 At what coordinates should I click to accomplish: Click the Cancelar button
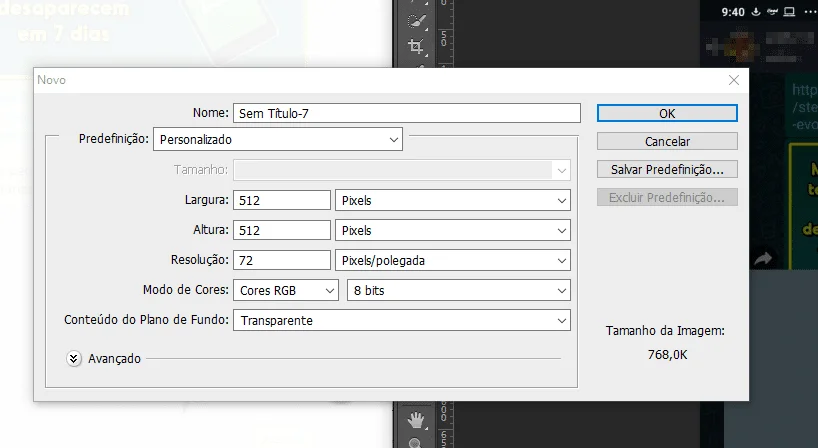click(x=667, y=141)
